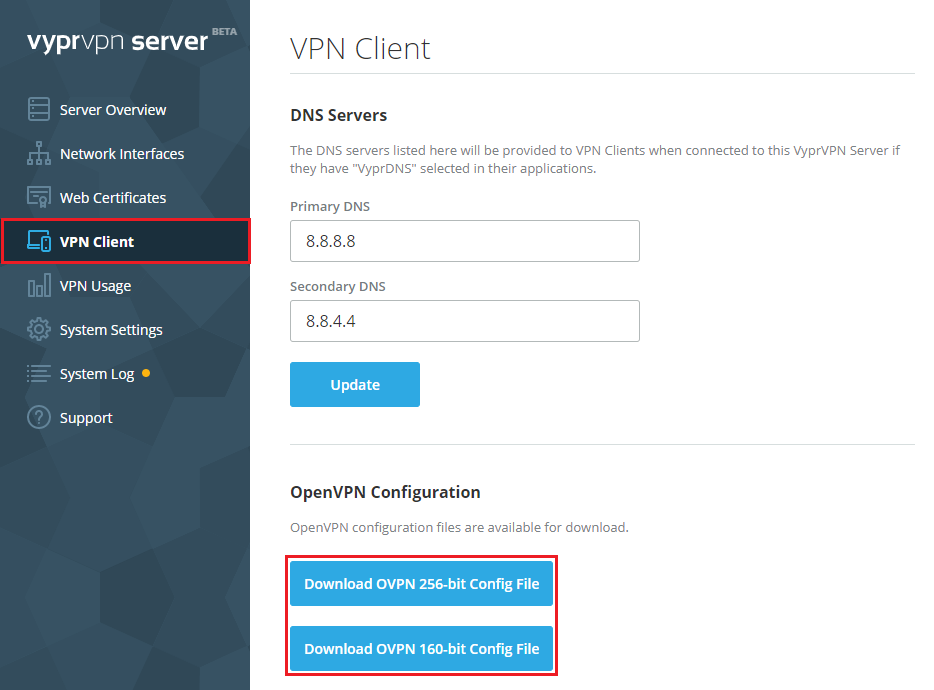The width and height of the screenshot is (934, 690).
Task: Click the VPN Client device icon
Action: pyautogui.click(x=39, y=241)
